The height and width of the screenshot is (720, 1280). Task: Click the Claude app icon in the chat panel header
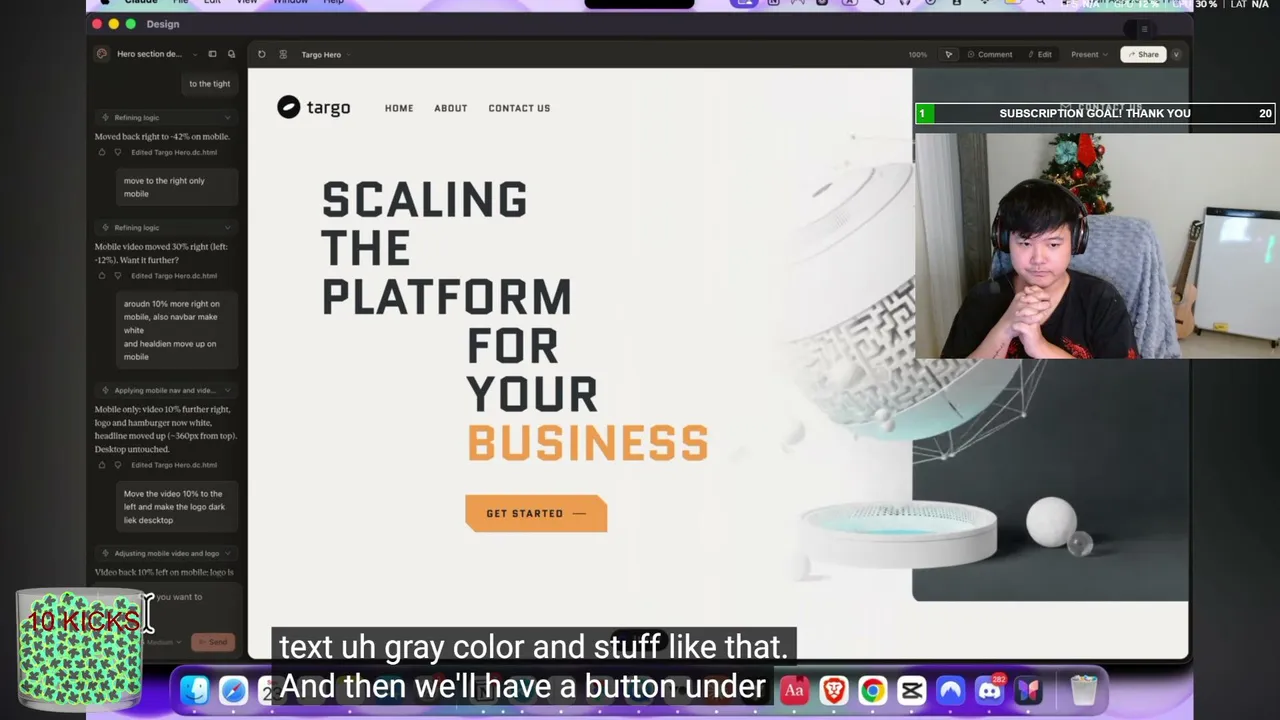(x=101, y=54)
